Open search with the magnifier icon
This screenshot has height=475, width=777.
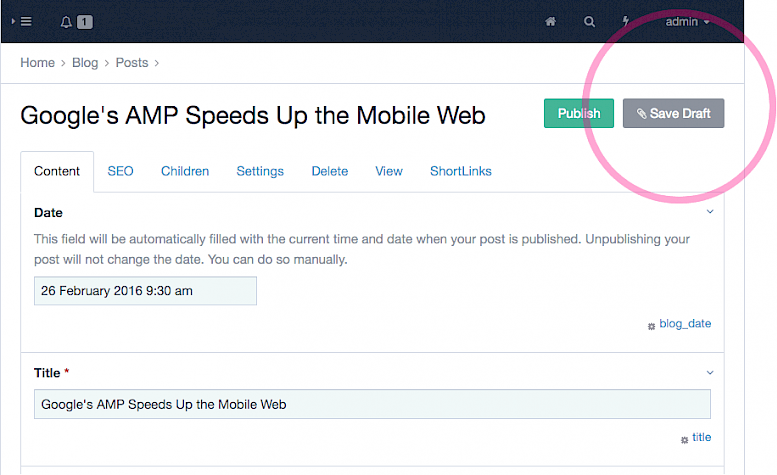click(589, 21)
